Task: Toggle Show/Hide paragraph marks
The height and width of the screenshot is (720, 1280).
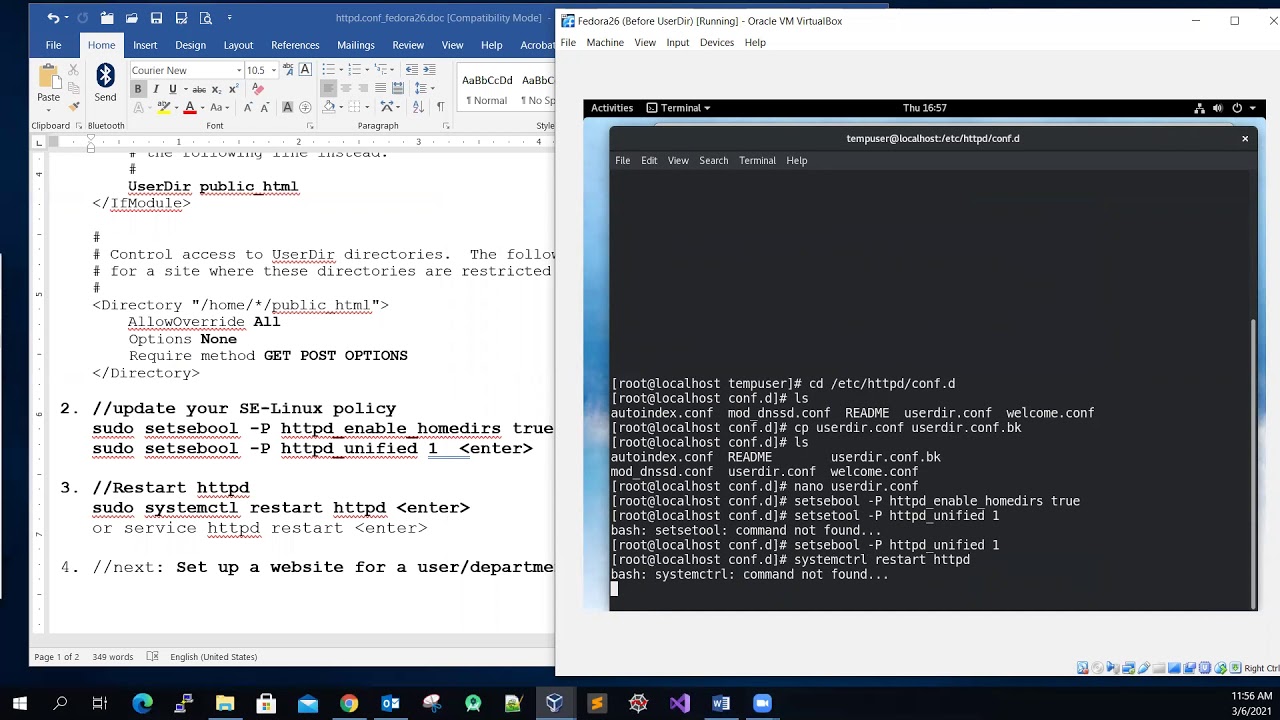Action: point(440,107)
